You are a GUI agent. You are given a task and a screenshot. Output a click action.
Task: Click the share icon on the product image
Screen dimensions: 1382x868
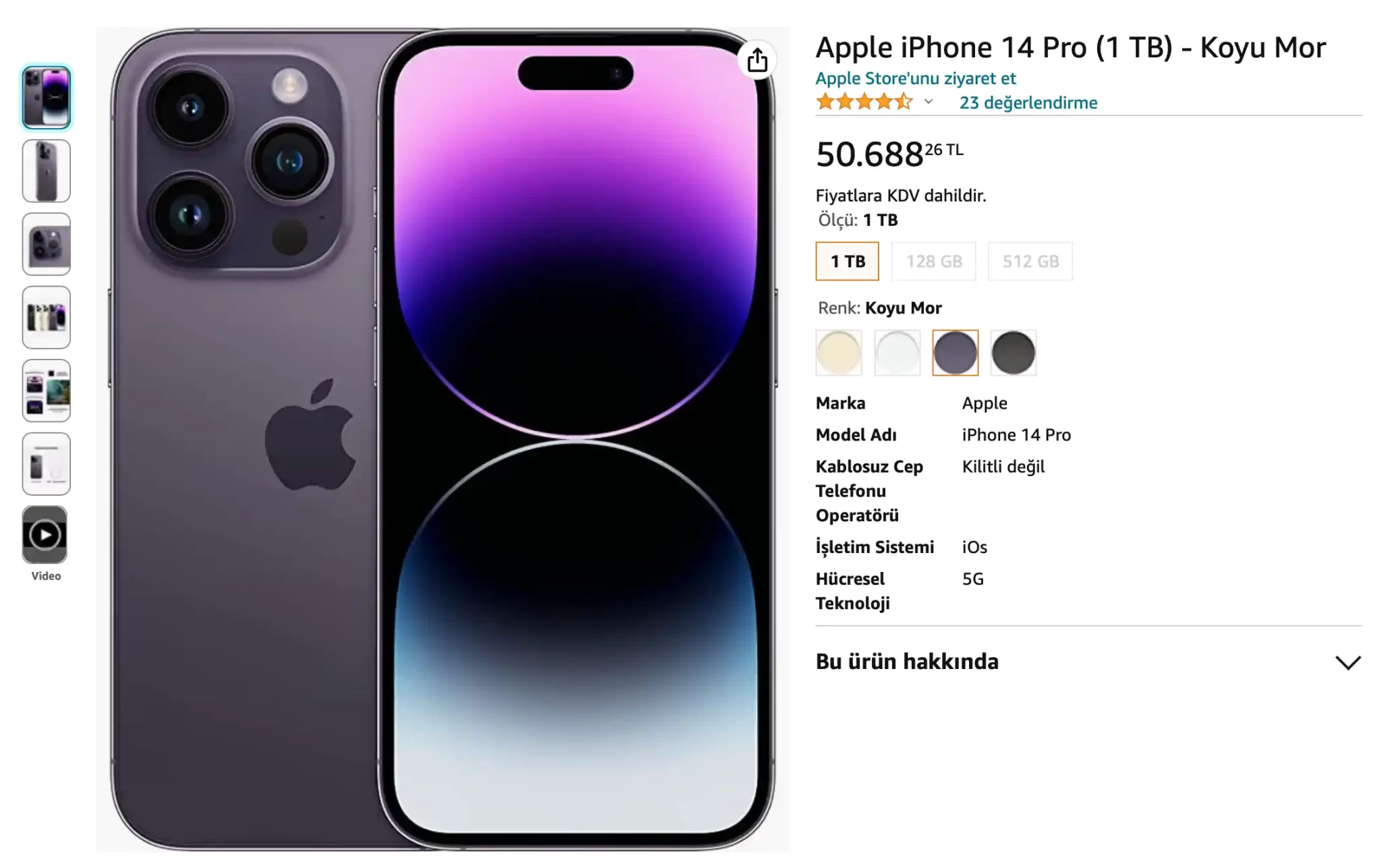[x=757, y=60]
